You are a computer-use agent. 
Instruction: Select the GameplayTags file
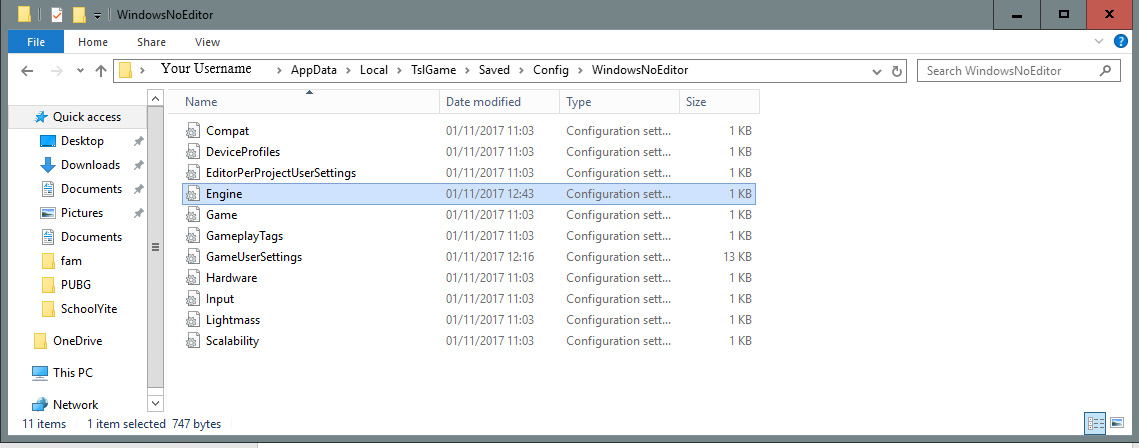tap(469, 236)
